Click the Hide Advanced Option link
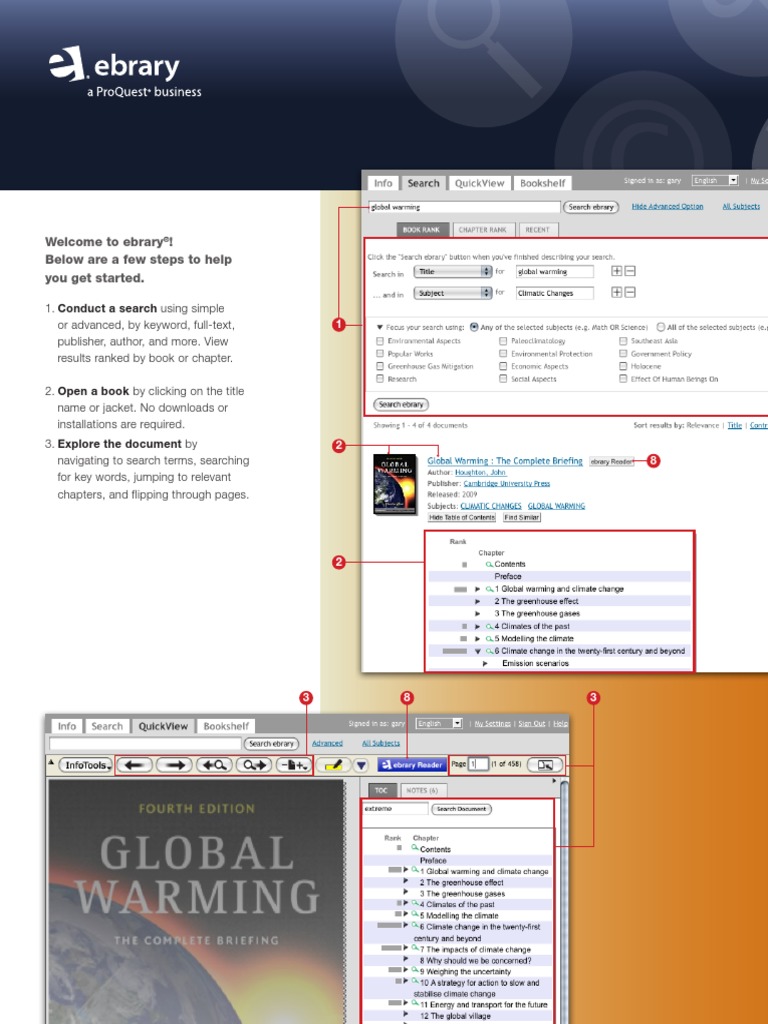Viewport: 768px width, 1024px height. pyautogui.click(x=667, y=206)
